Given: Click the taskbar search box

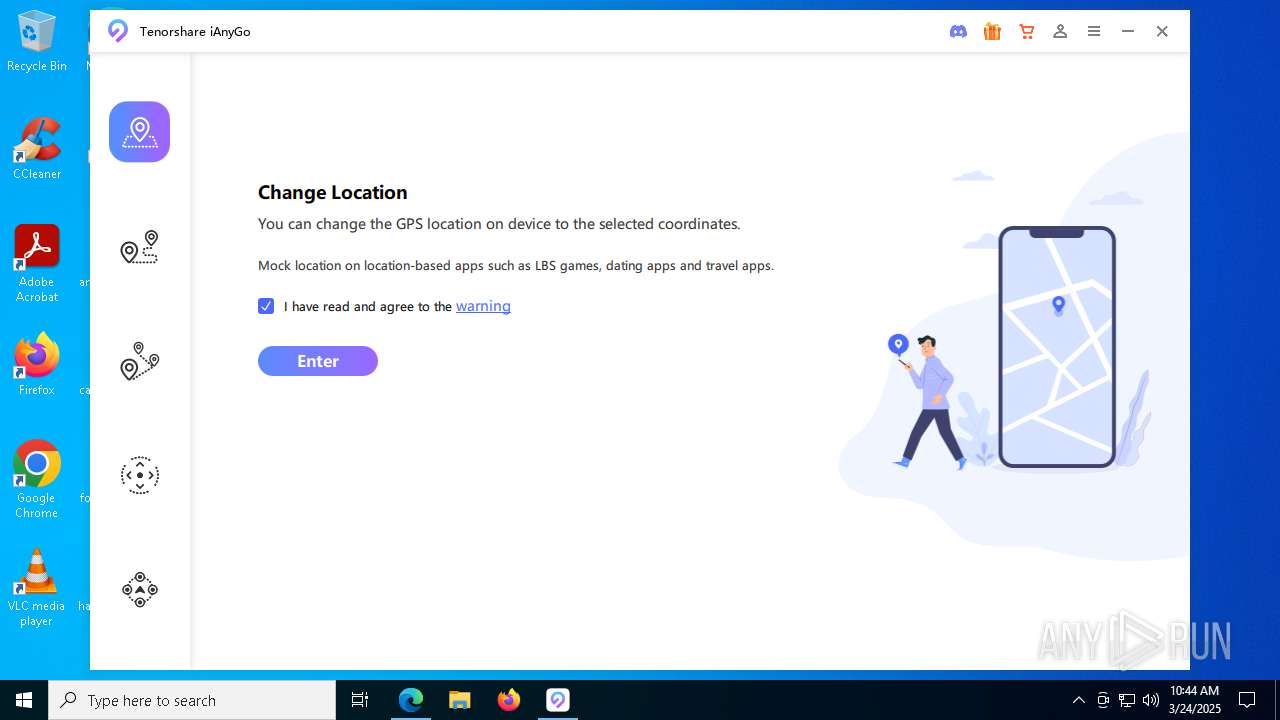Looking at the screenshot, I should pos(192,700).
